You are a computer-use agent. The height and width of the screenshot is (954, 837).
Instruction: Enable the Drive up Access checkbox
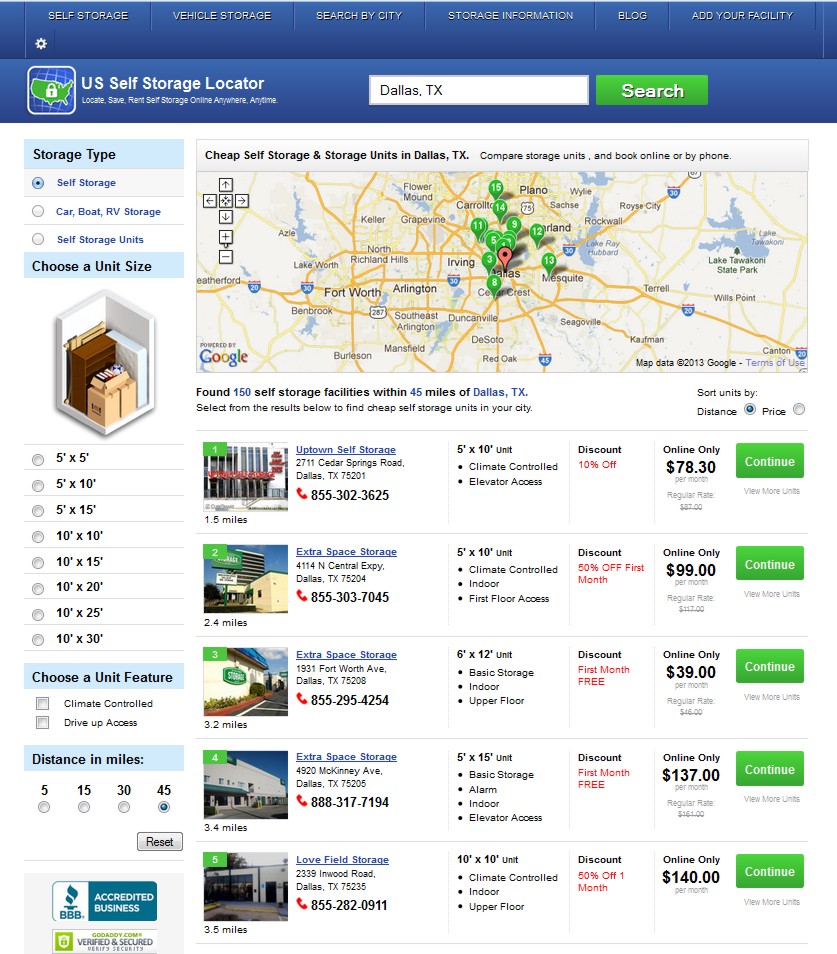pyautogui.click(x=43, y=722)
